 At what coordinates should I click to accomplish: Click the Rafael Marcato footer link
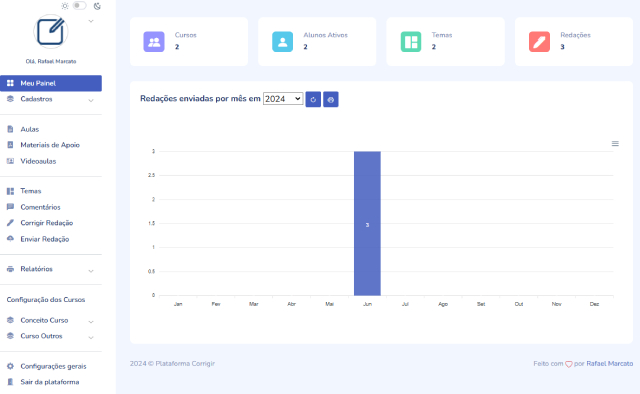[610, 363]
